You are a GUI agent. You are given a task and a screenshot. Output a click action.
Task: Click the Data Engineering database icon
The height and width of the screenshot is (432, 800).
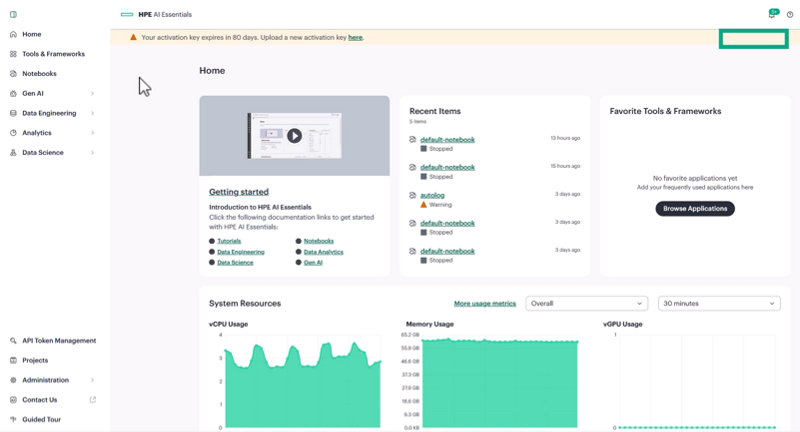13,113
